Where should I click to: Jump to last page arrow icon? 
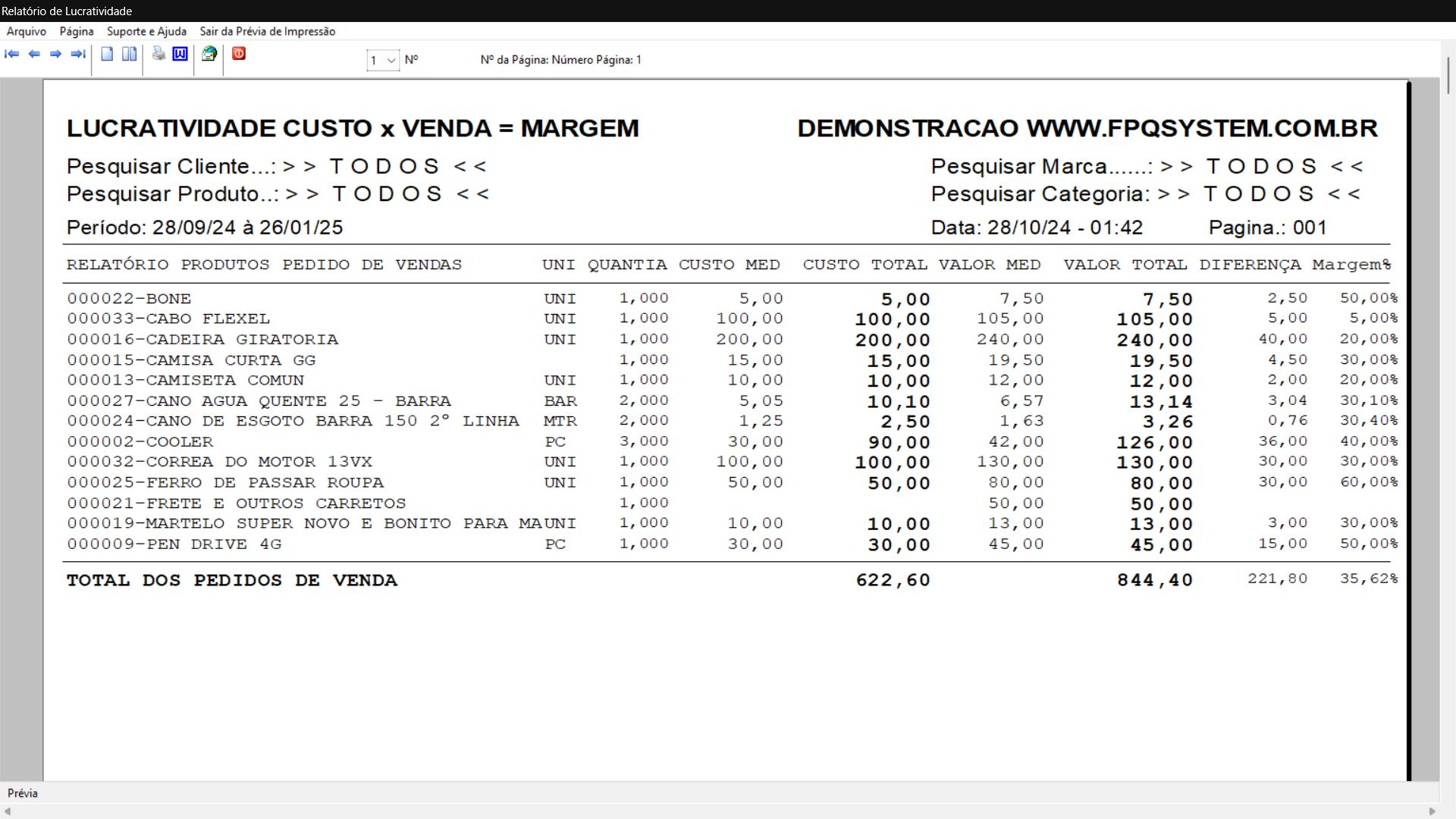(x=77, y=54)
